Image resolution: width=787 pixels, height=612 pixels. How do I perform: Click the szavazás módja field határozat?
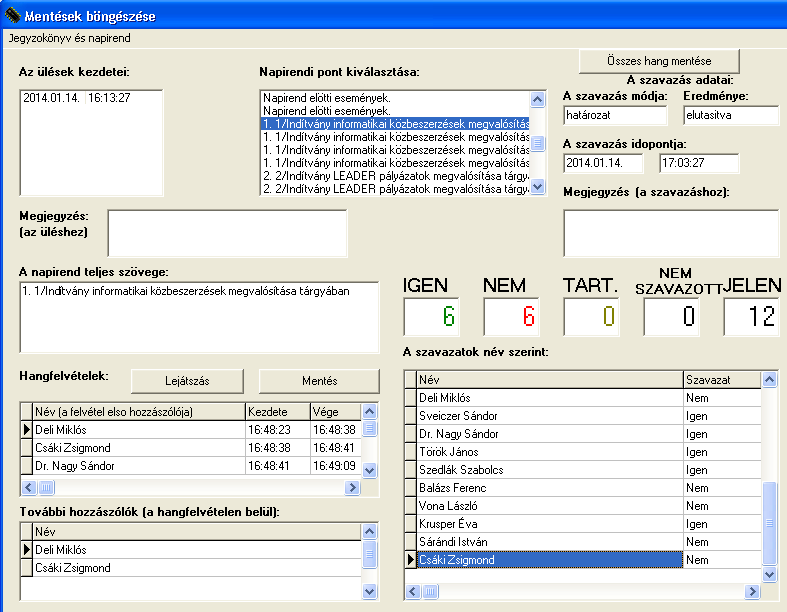615,115
